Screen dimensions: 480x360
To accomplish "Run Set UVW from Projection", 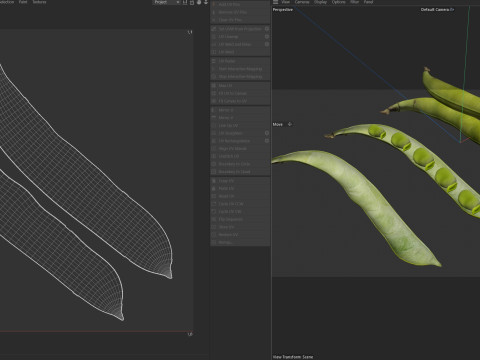I will pyautogui.click(x=237, y=29).
